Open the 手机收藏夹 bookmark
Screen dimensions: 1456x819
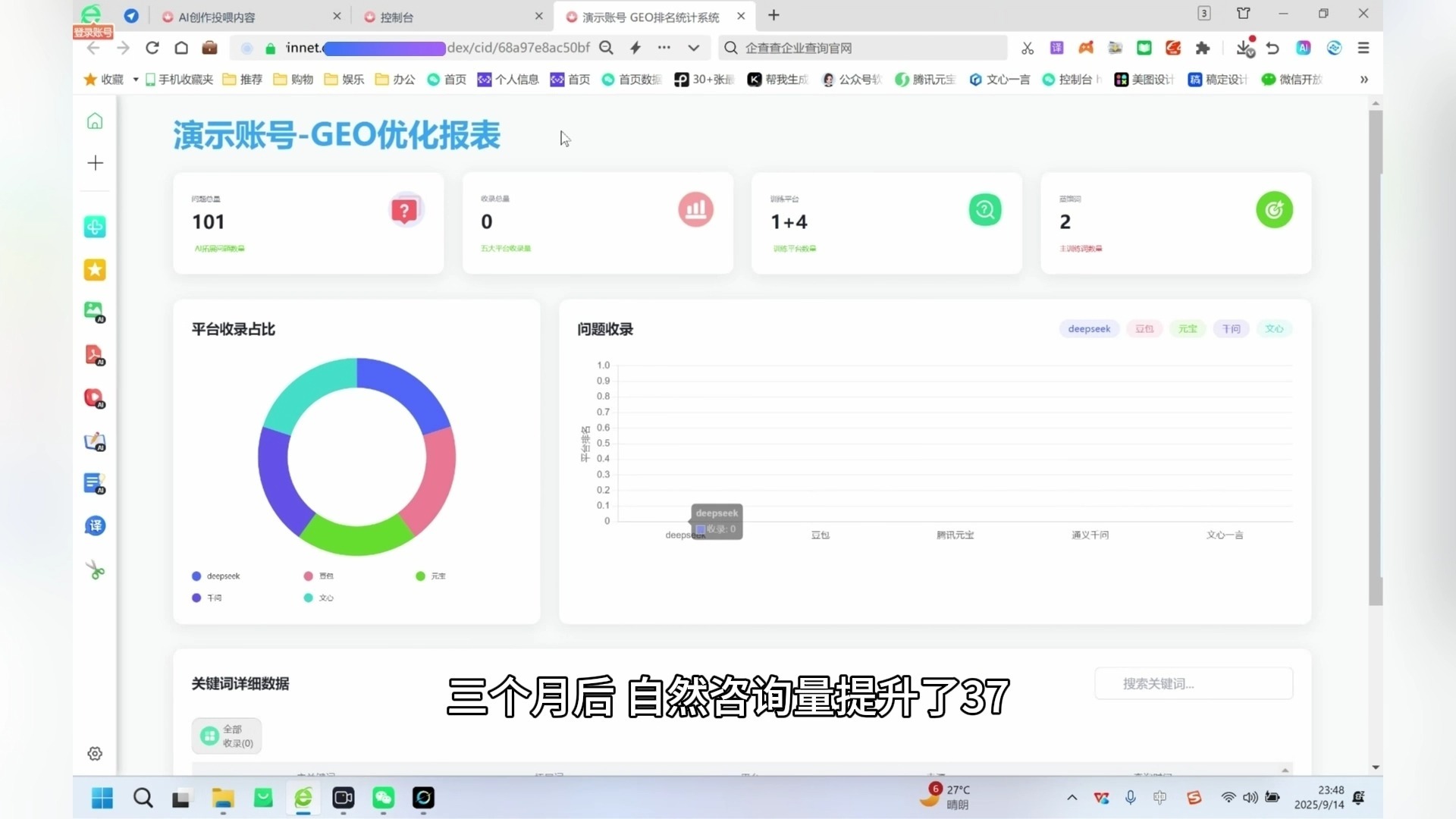click(x=179, y=80)
